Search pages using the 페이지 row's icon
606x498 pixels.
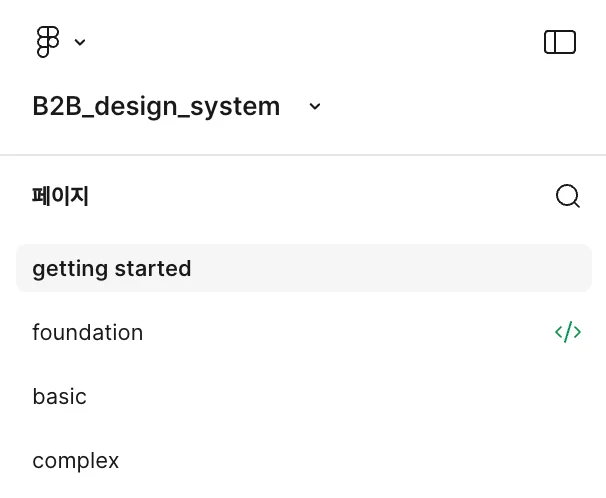(x=567, y=196)
